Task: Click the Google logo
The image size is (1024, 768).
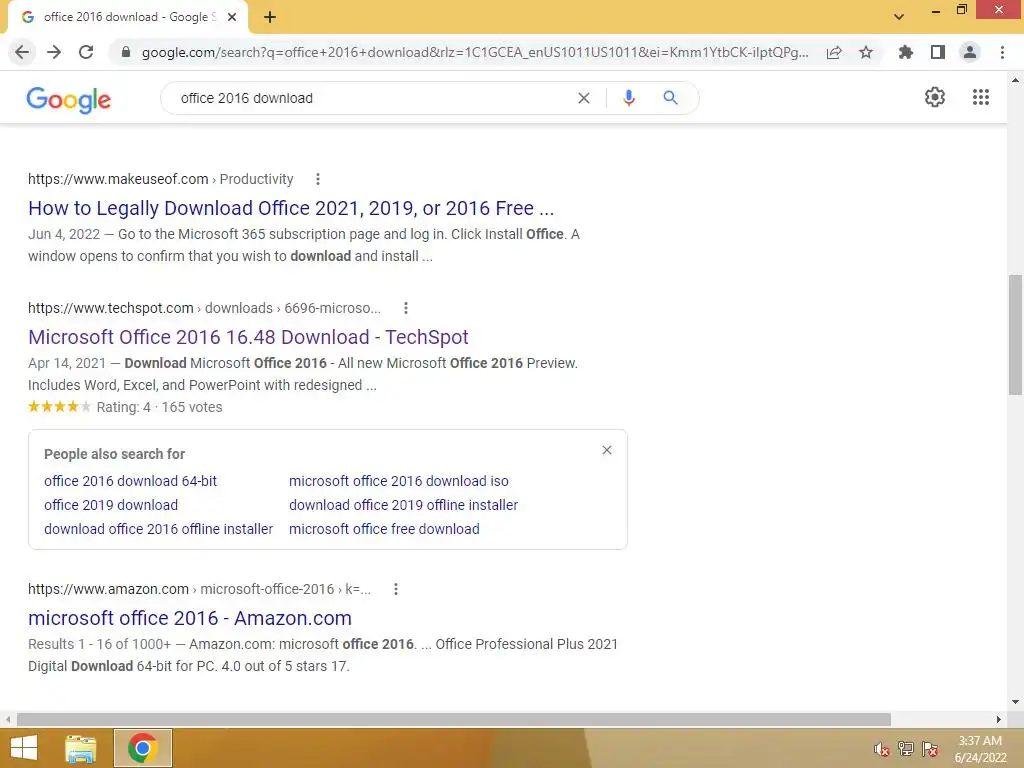Action: [69, 100]
